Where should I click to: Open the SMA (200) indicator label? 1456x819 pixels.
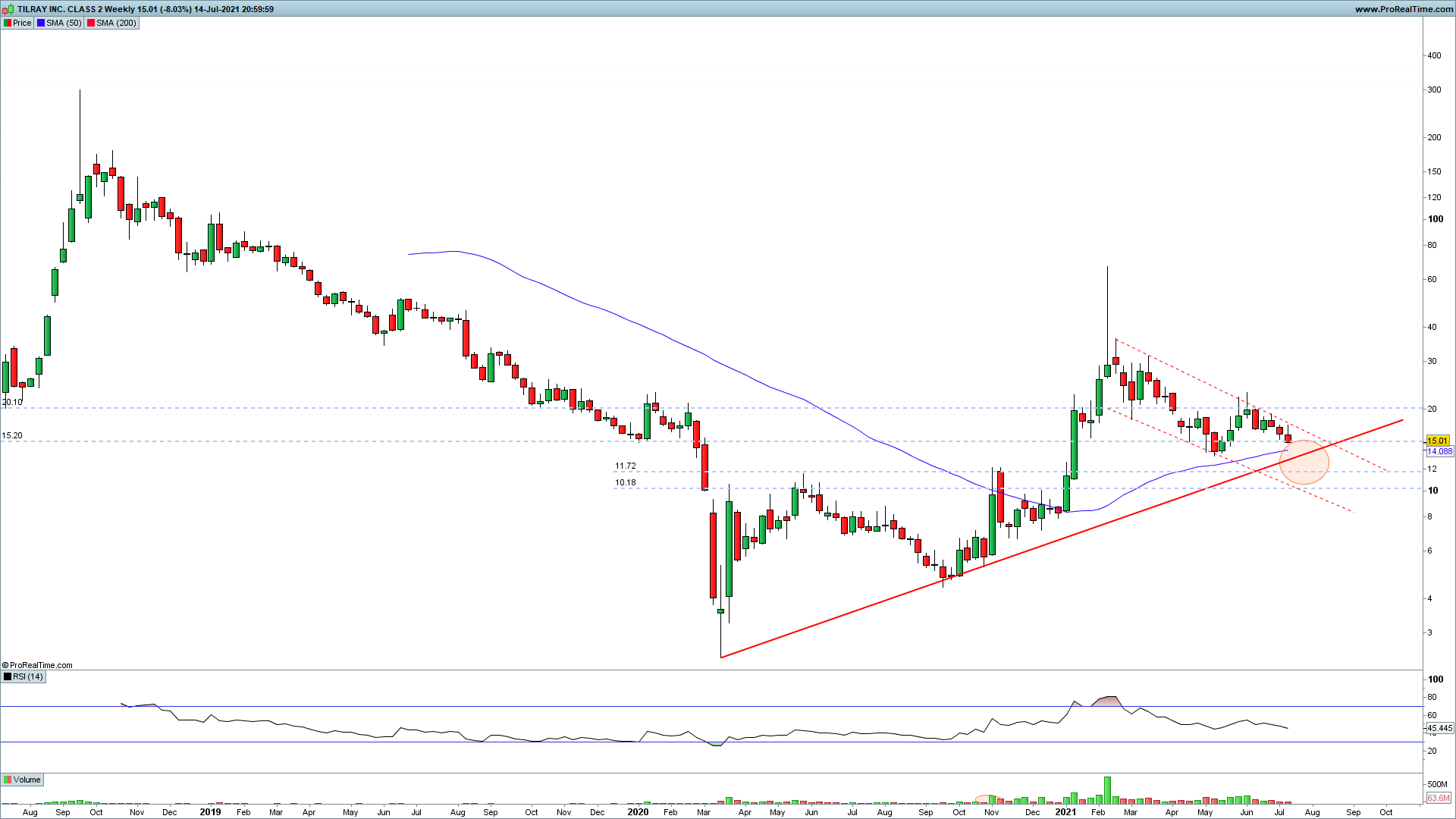pyautogui.click(x=115, y=23)
